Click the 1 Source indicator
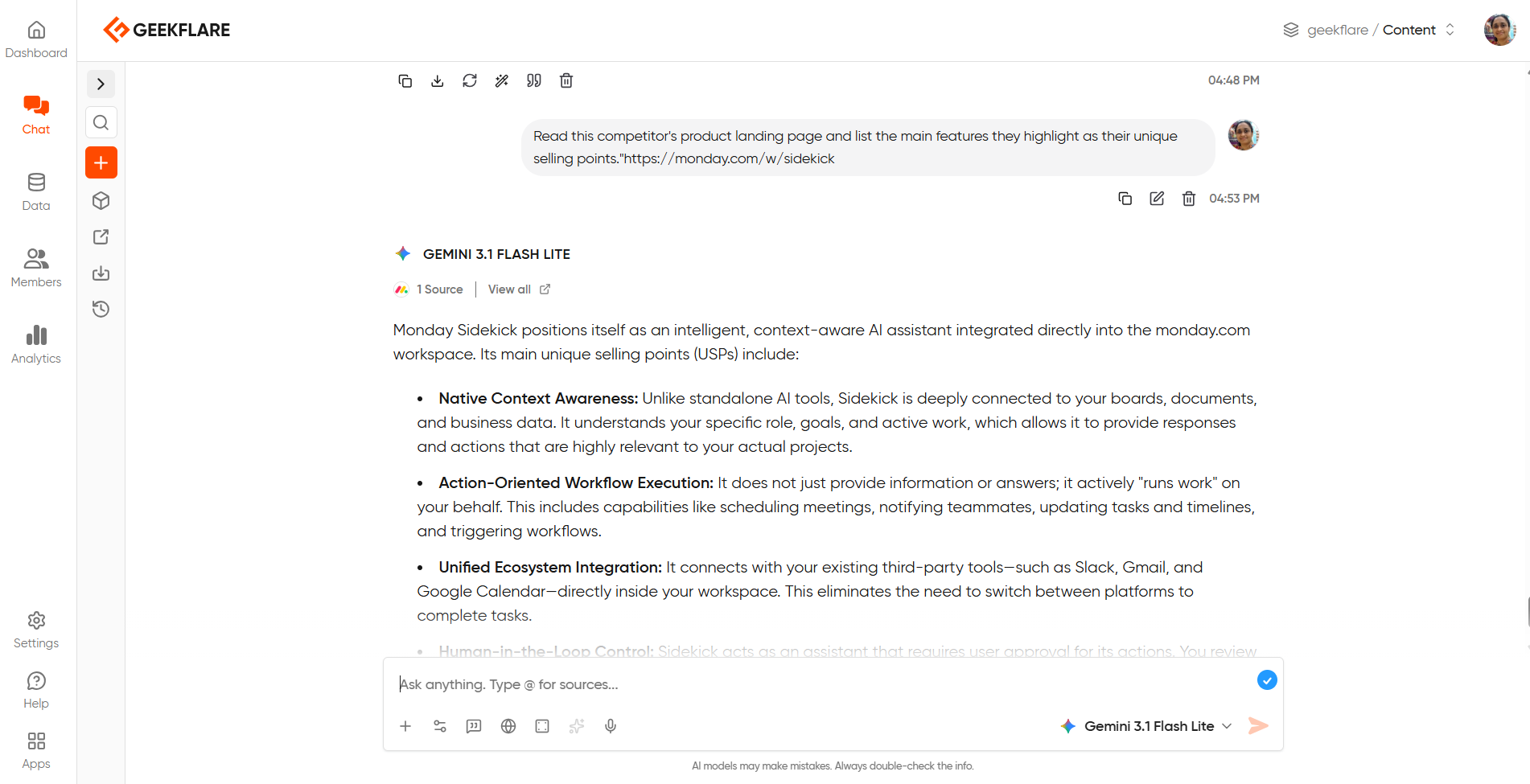 429,289
